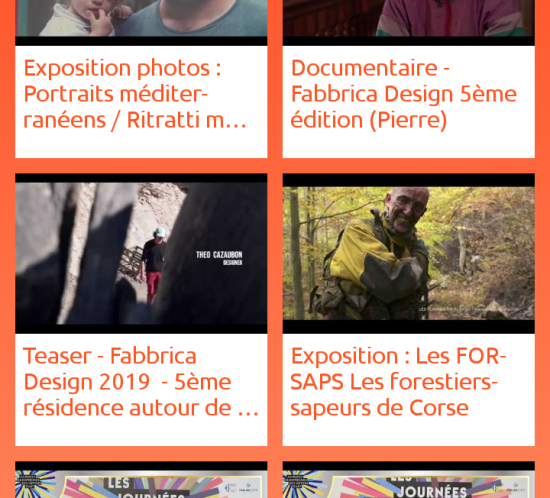Open 'Teaser - Fabbrica Design 2019' title
This screenshot has width=550, height=498.
[141, 382]
